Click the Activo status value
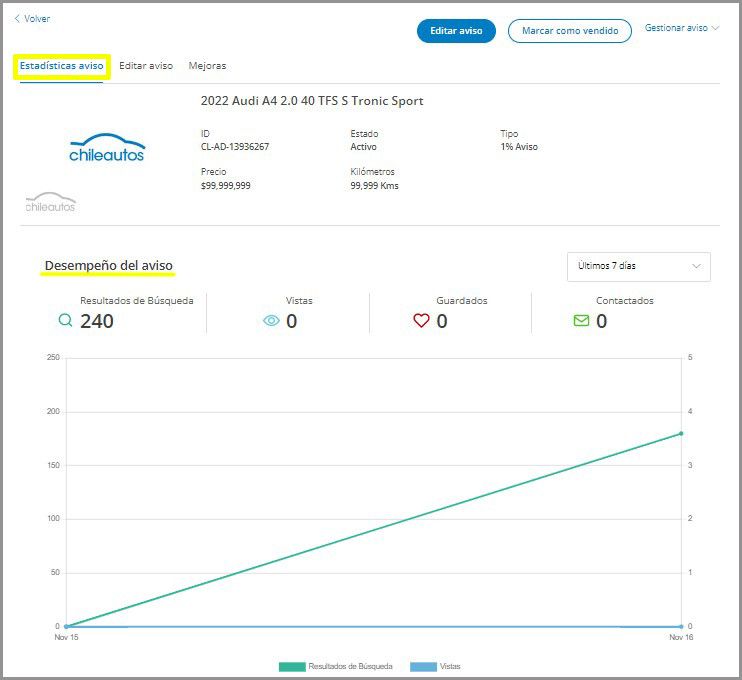Image resolution: width=742 pixels, height=680 pixels. click(363, 147)
